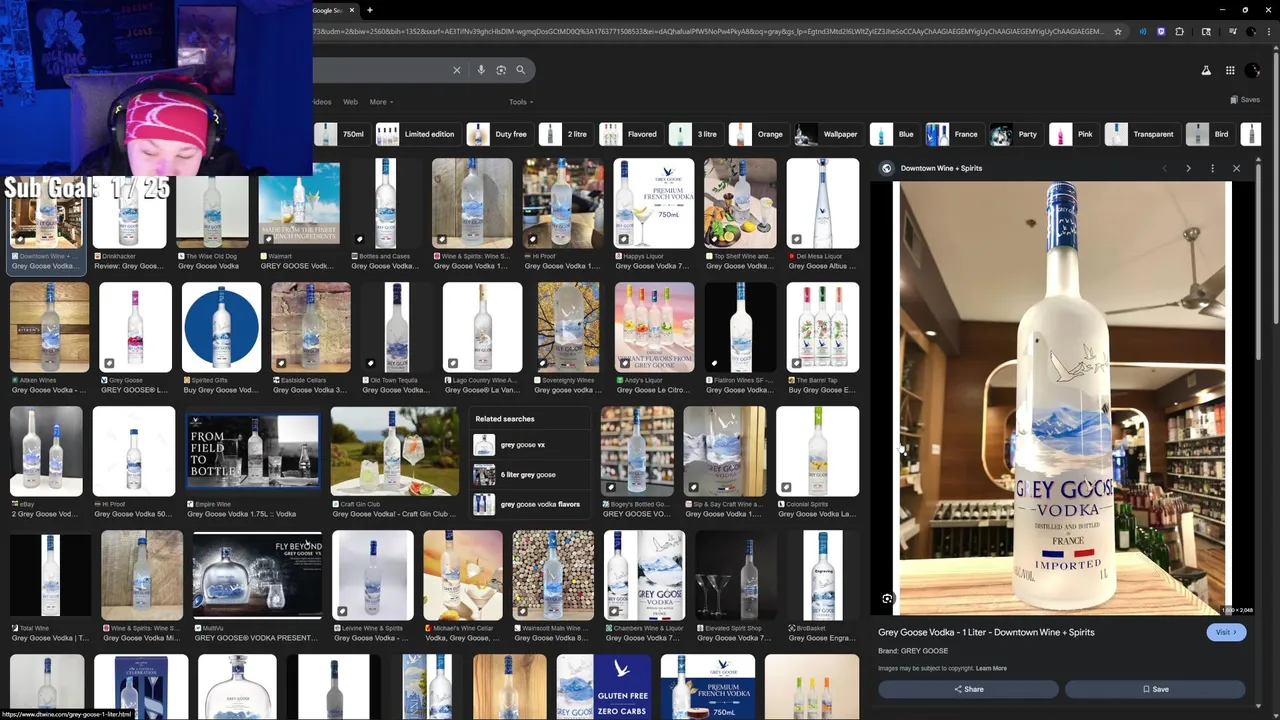This screenshot has width=1280, height=720.
Task: Select the Orange filter chip
Action: point(757,134)
